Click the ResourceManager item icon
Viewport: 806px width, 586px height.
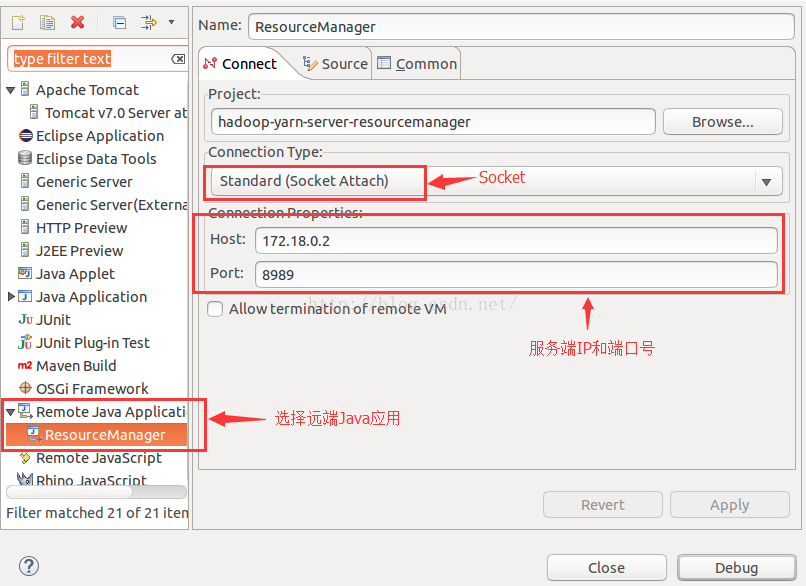click(x=34, y=434)
